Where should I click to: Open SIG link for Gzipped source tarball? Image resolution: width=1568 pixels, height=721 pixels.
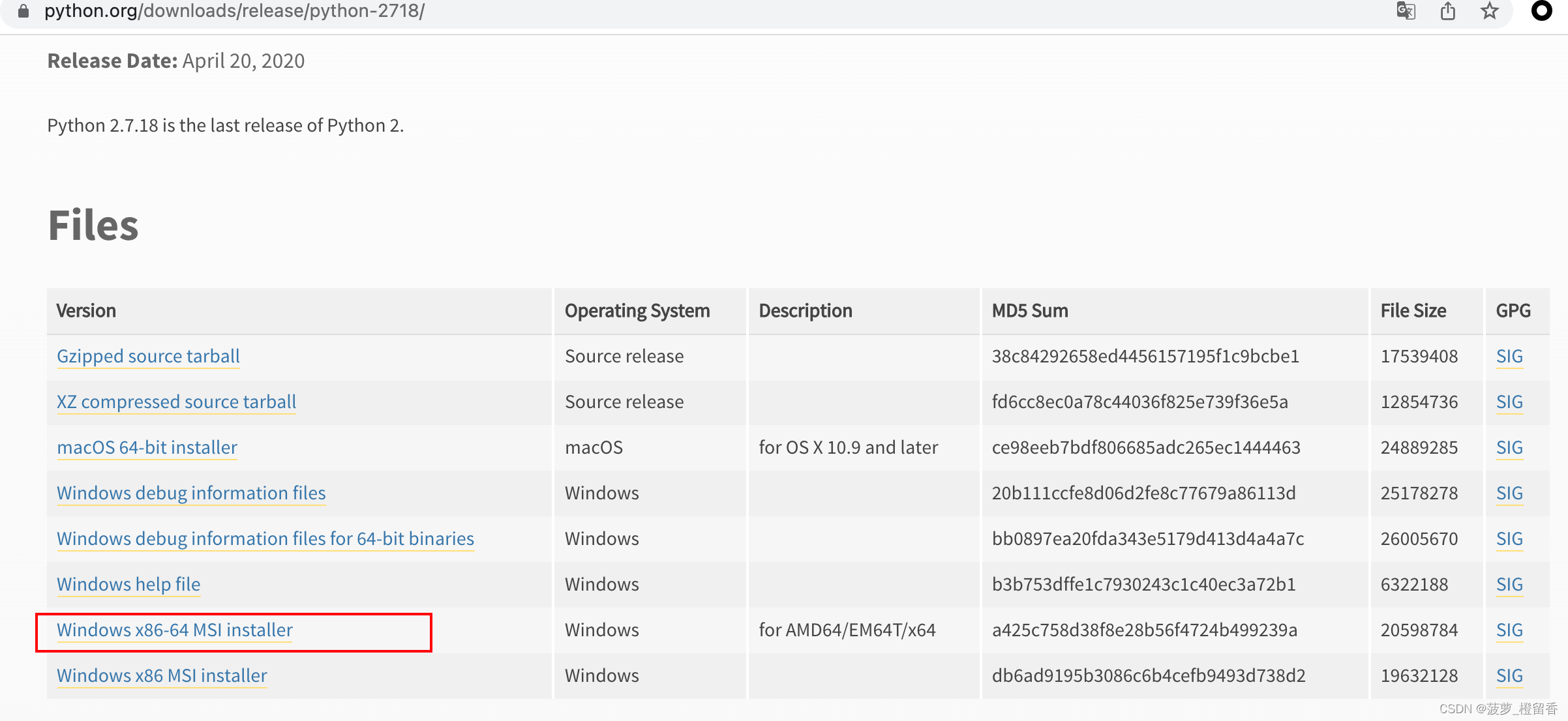click(x=1509, y=357)
